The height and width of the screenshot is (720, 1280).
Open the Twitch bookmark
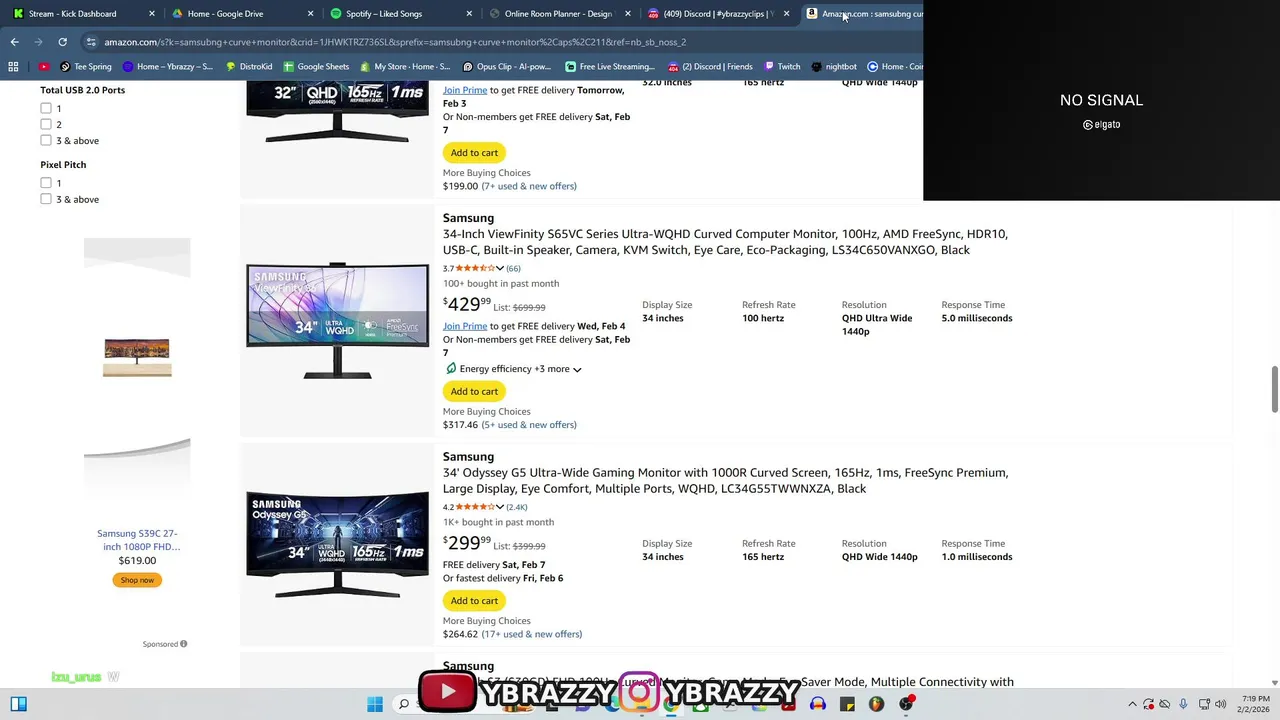(781, 67)
